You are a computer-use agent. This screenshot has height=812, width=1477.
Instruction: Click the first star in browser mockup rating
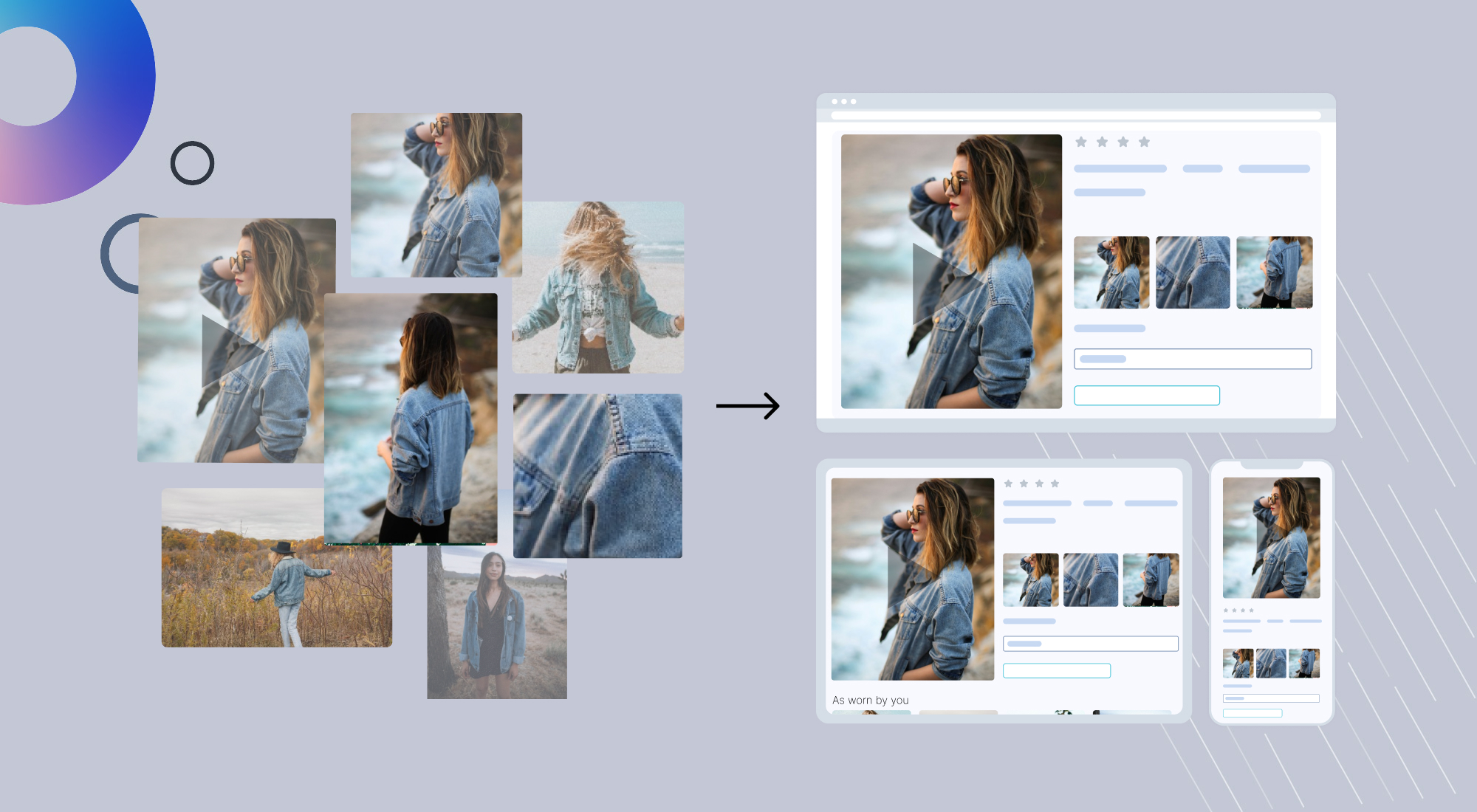(1081, 142)
